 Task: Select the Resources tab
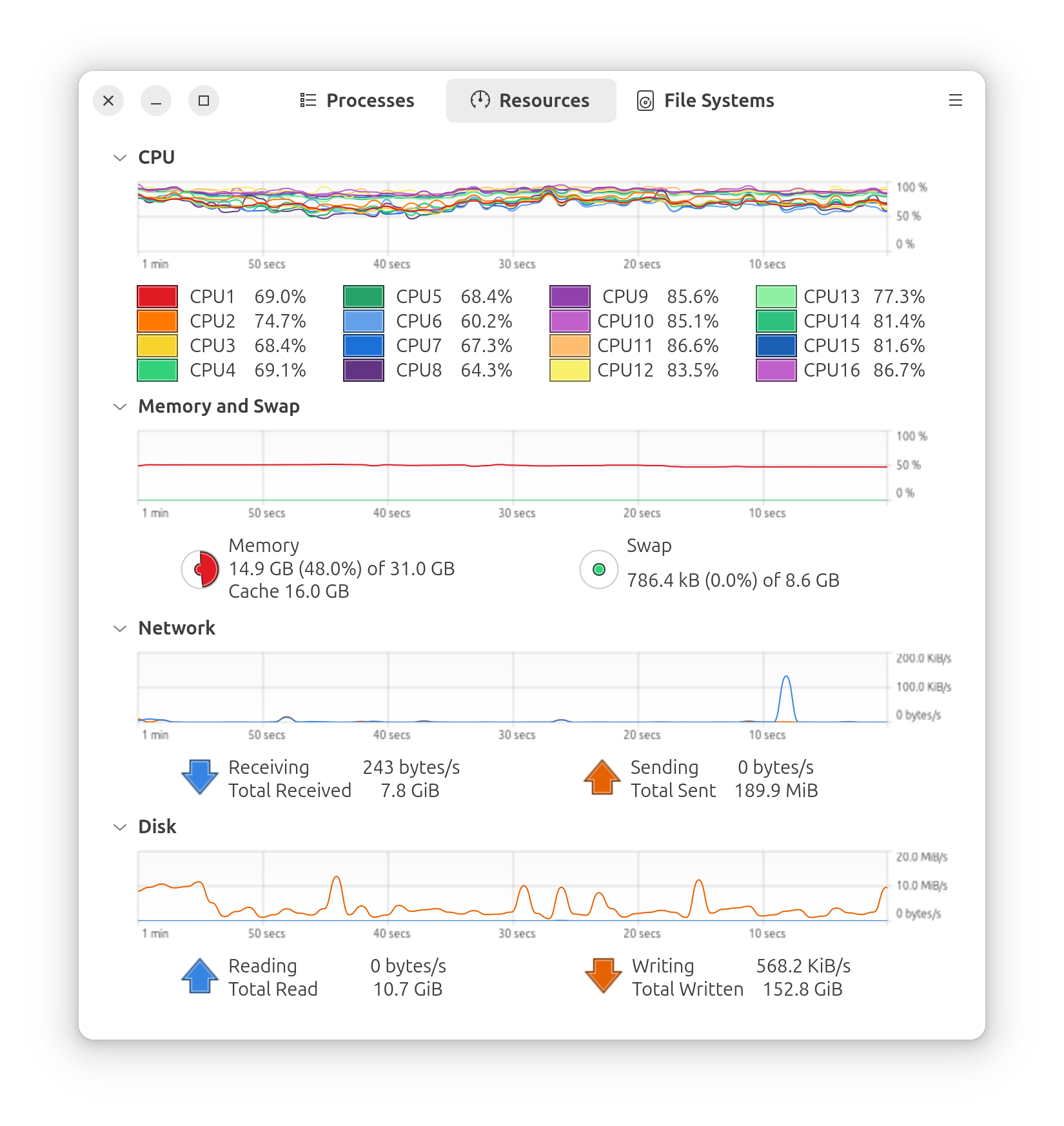(531, 101)
